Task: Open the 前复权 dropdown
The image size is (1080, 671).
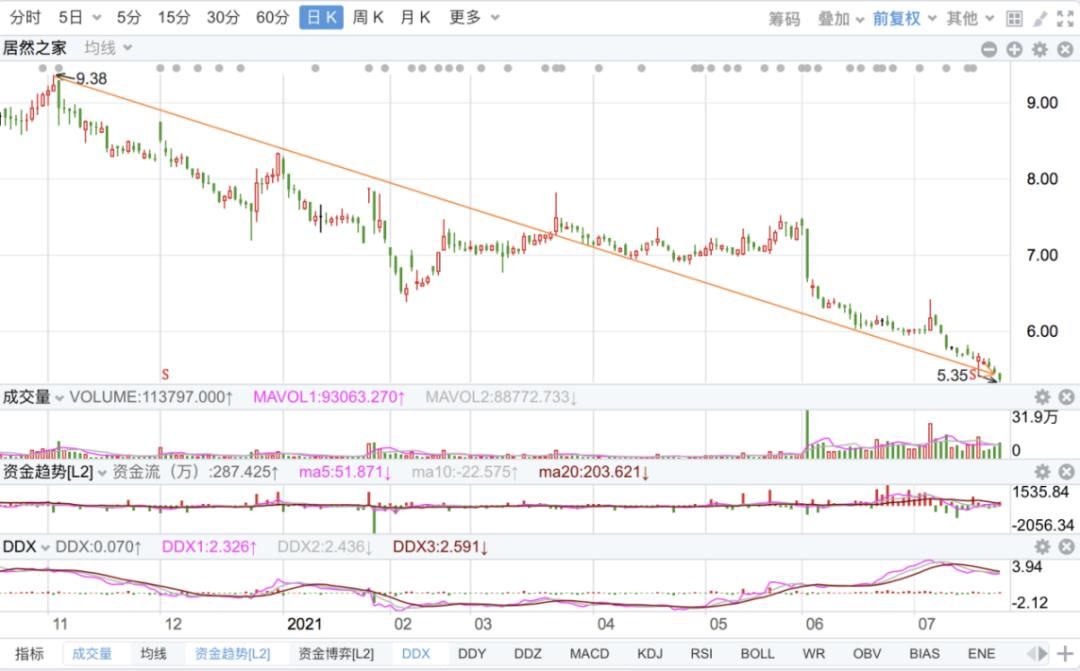Action: 905,19
